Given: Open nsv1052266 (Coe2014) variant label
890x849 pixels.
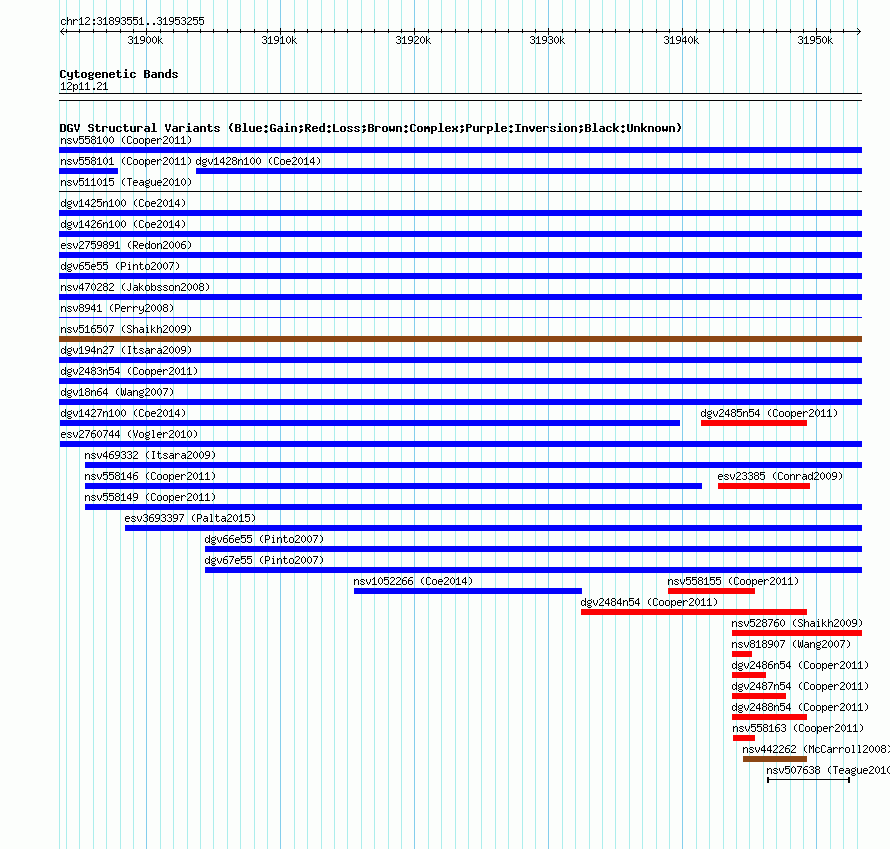Looking at the screenshot, I should tap(413, 581).
